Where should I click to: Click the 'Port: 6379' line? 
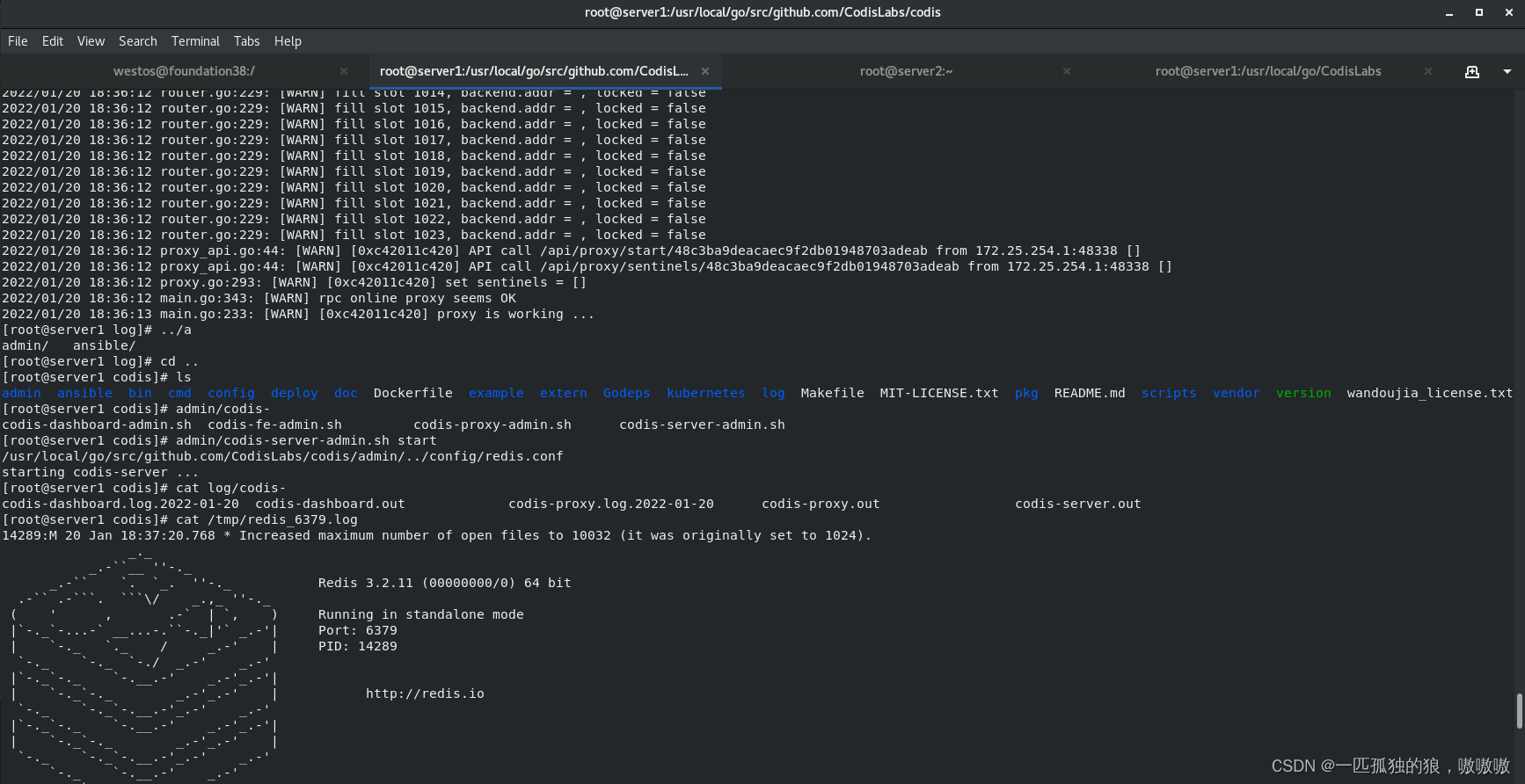click(358, 630)
